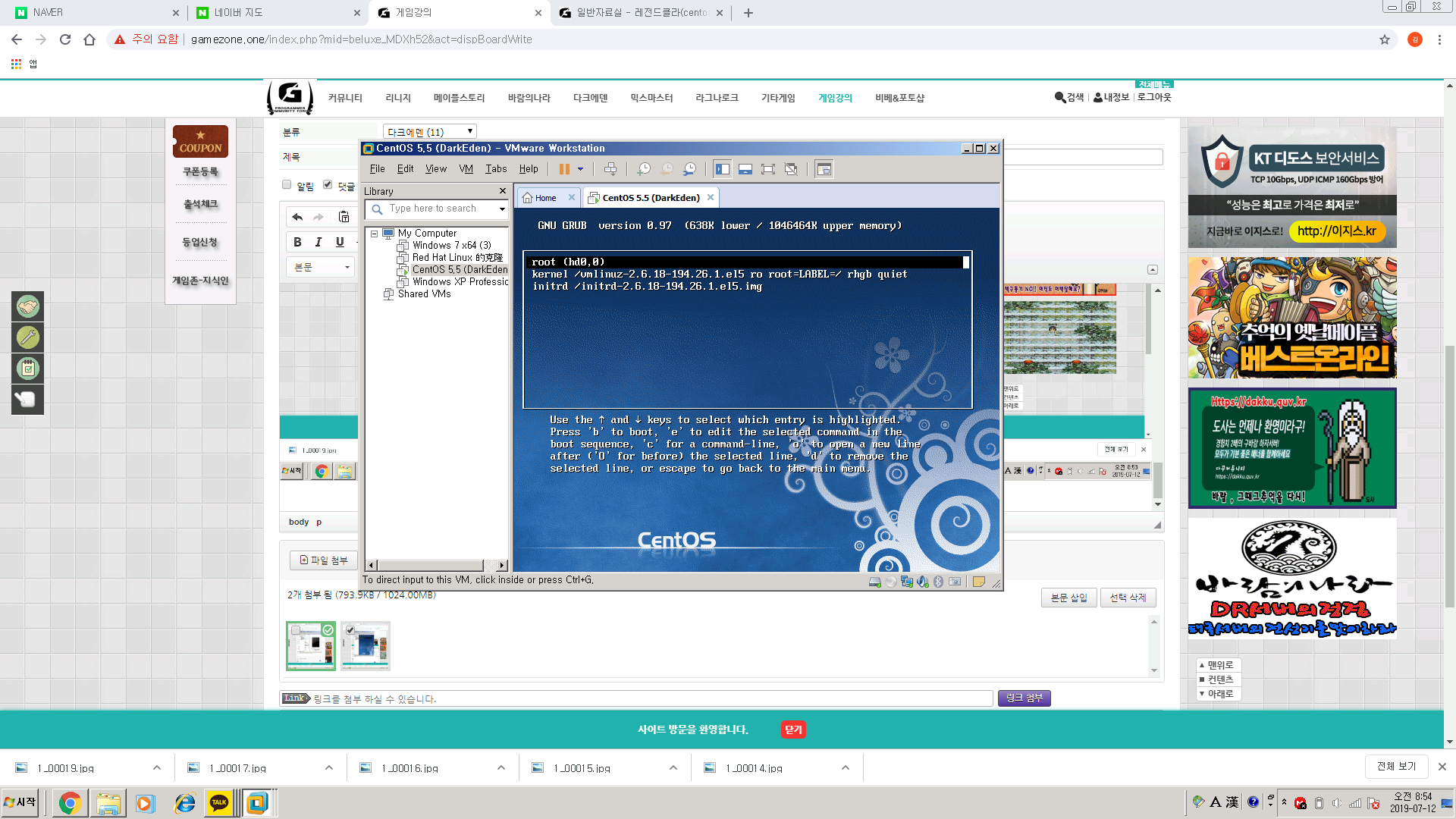Open the VMware View menu
The height and width of the screenshot is (819, 1456).
[x=436, y=169]
